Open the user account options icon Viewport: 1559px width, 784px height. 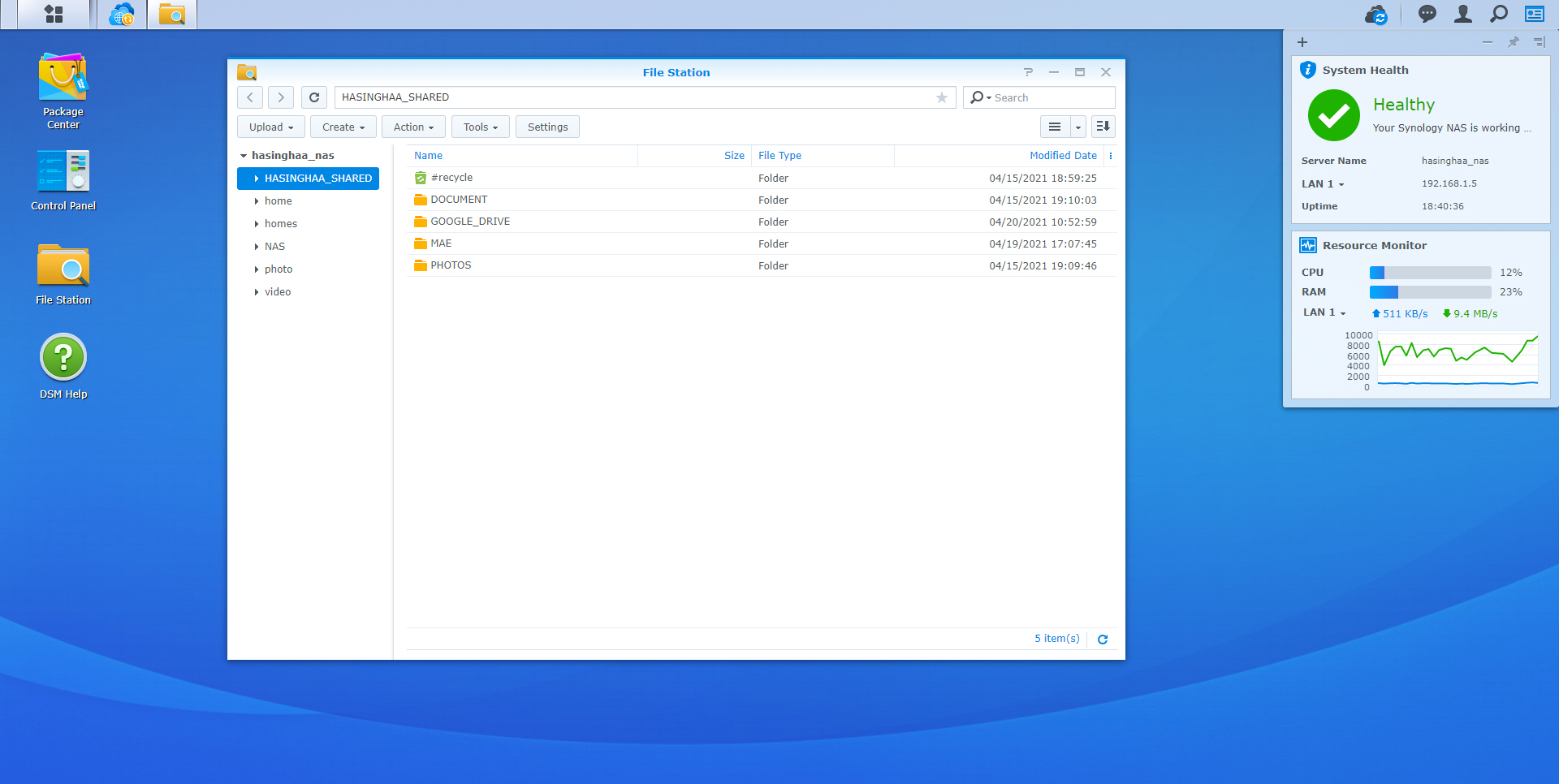1462,14
